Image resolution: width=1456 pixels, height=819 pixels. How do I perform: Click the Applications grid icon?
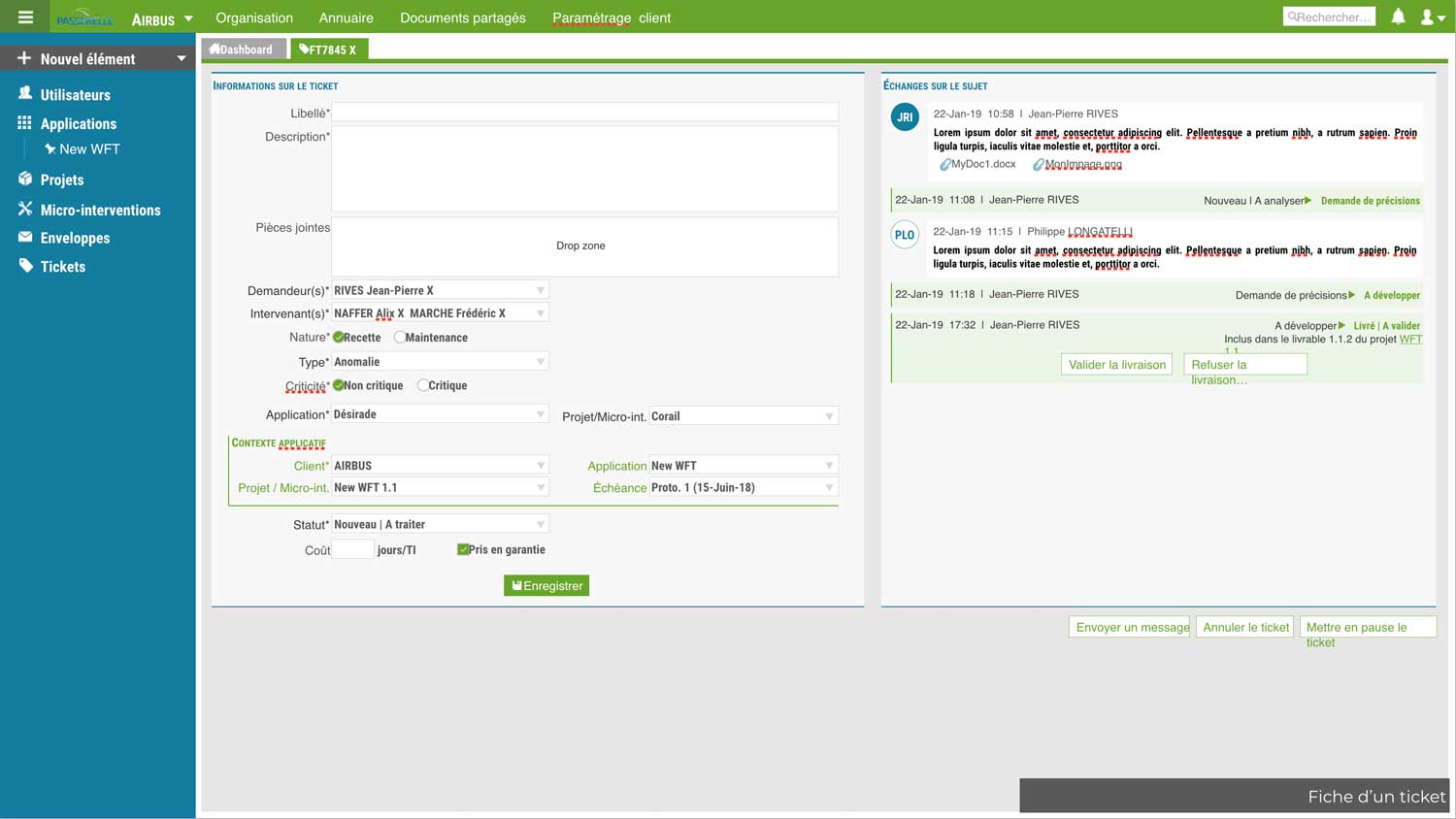[x=25, y=123]
